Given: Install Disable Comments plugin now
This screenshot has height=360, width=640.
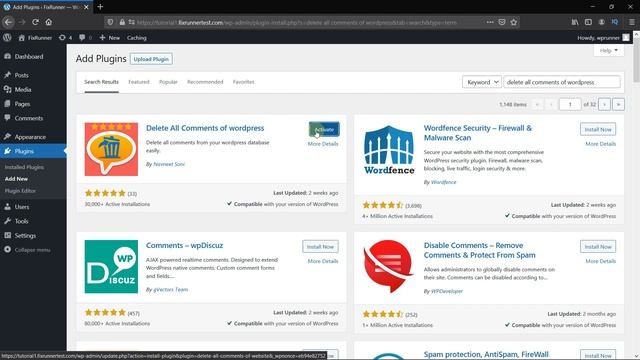Looking at the screenshot, I should point(598,247).
